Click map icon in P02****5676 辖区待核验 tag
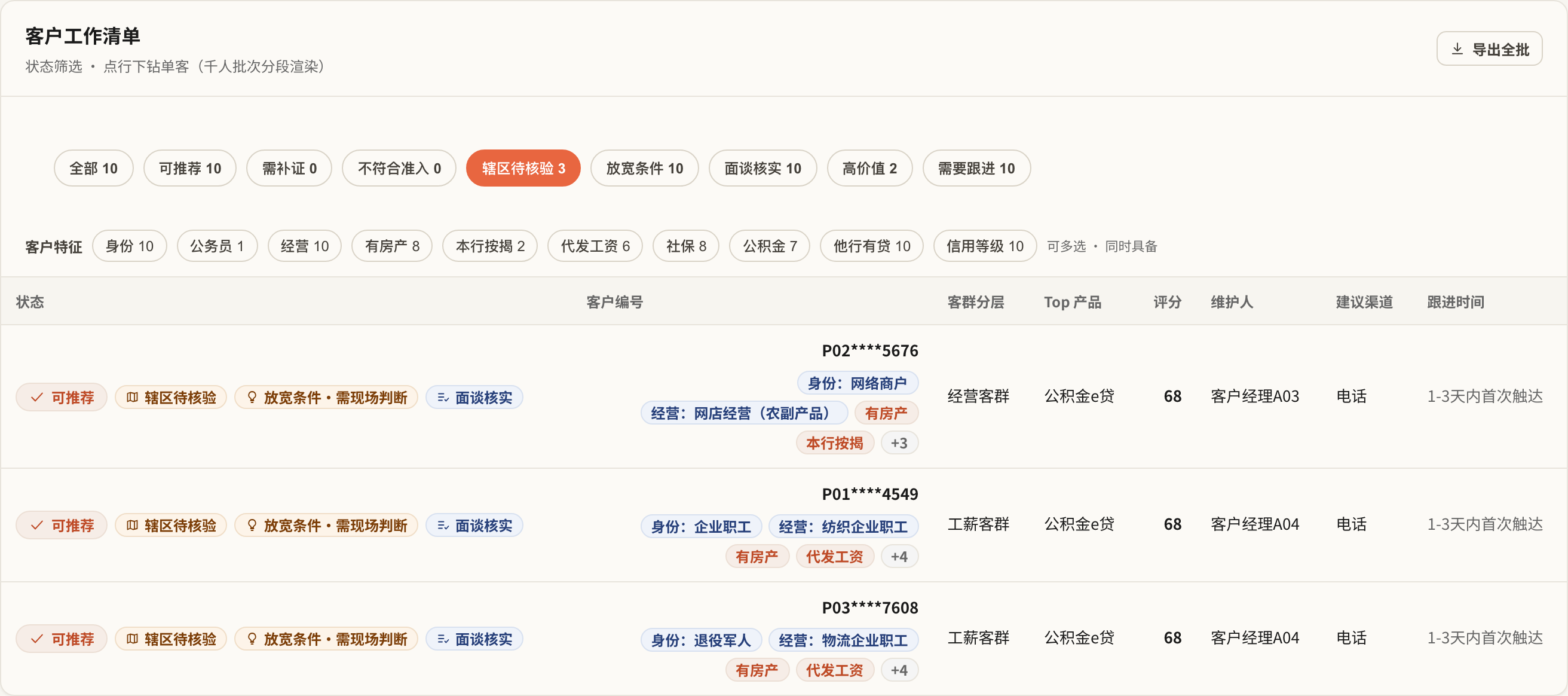Screen dimensions: 1568x696 (x=132, y=397)
